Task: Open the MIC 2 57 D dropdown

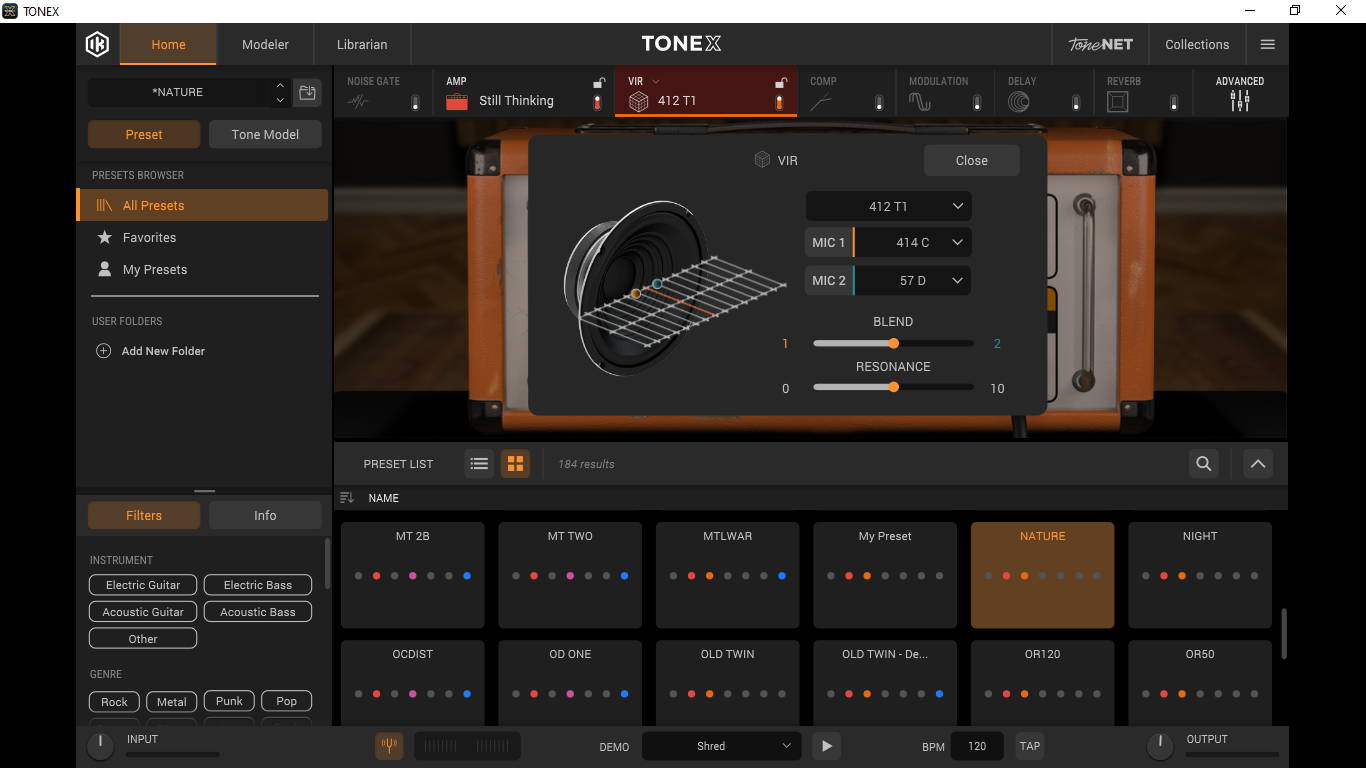Action: click(x=912, y=280)
